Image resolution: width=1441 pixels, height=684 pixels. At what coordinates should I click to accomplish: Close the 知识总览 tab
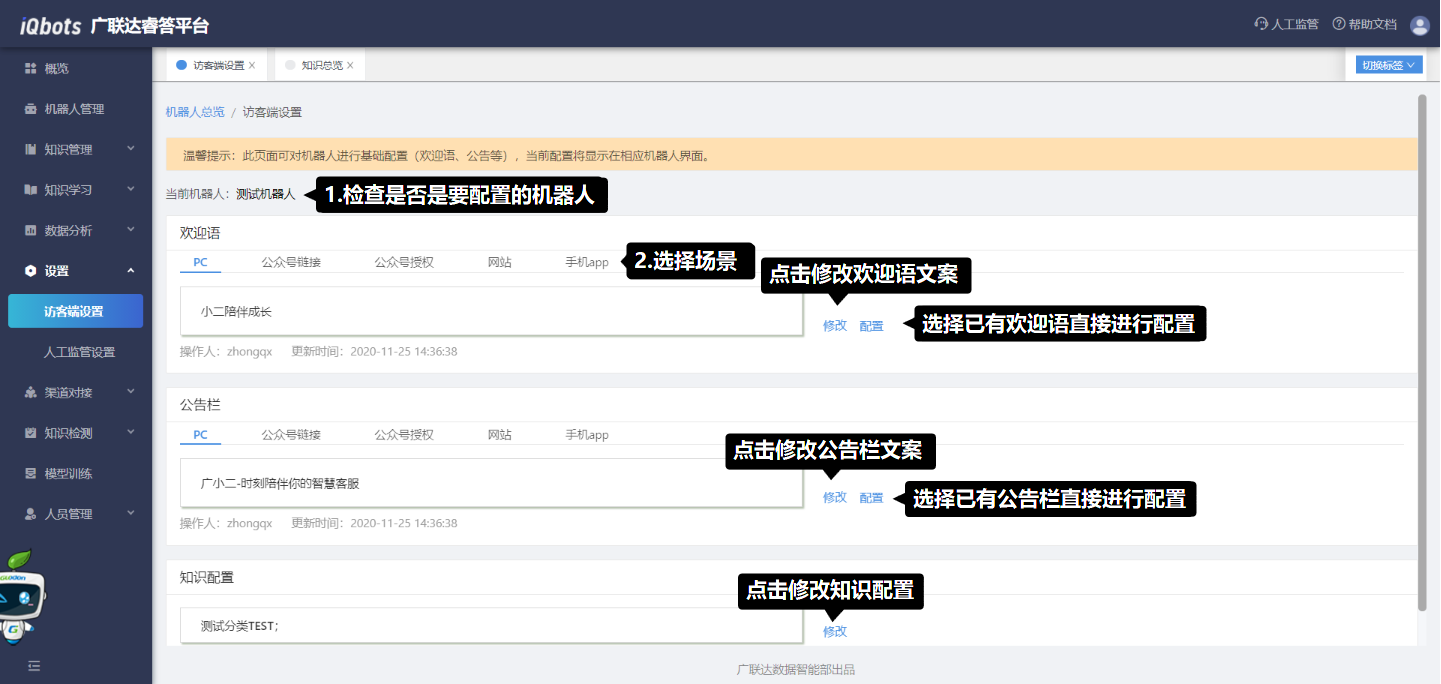(x=350, y=65)
